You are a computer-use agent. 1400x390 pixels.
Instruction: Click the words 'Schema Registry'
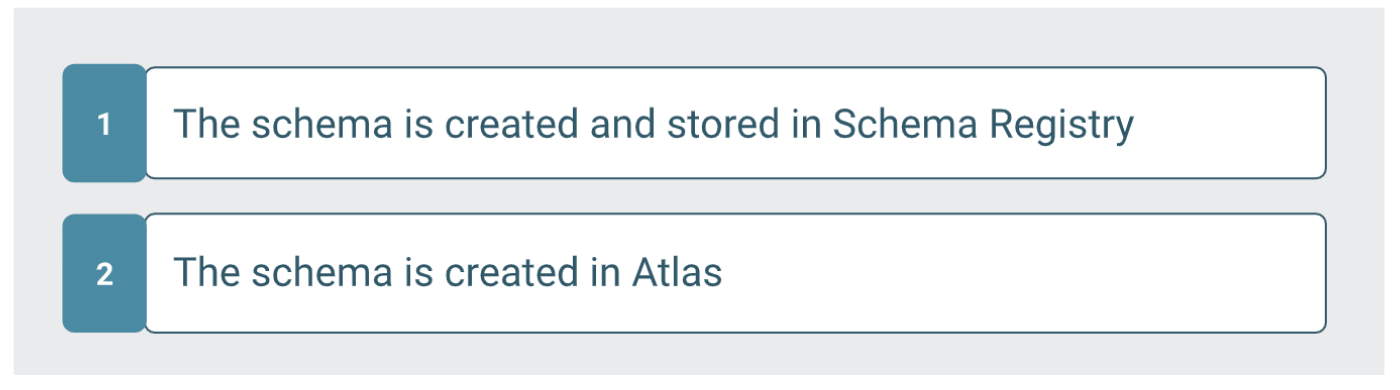[x=983, y=125]
